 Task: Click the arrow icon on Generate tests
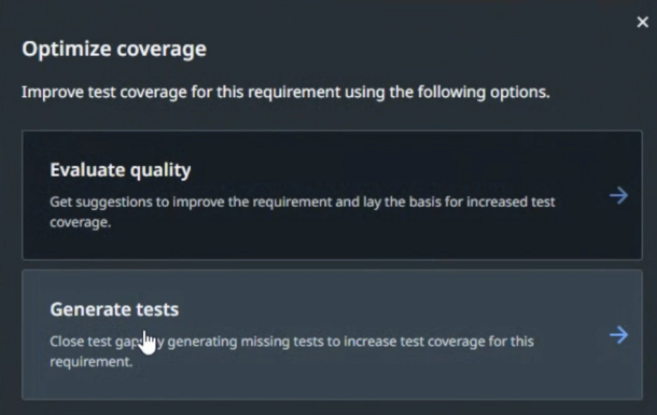click(x=619, y=335)
